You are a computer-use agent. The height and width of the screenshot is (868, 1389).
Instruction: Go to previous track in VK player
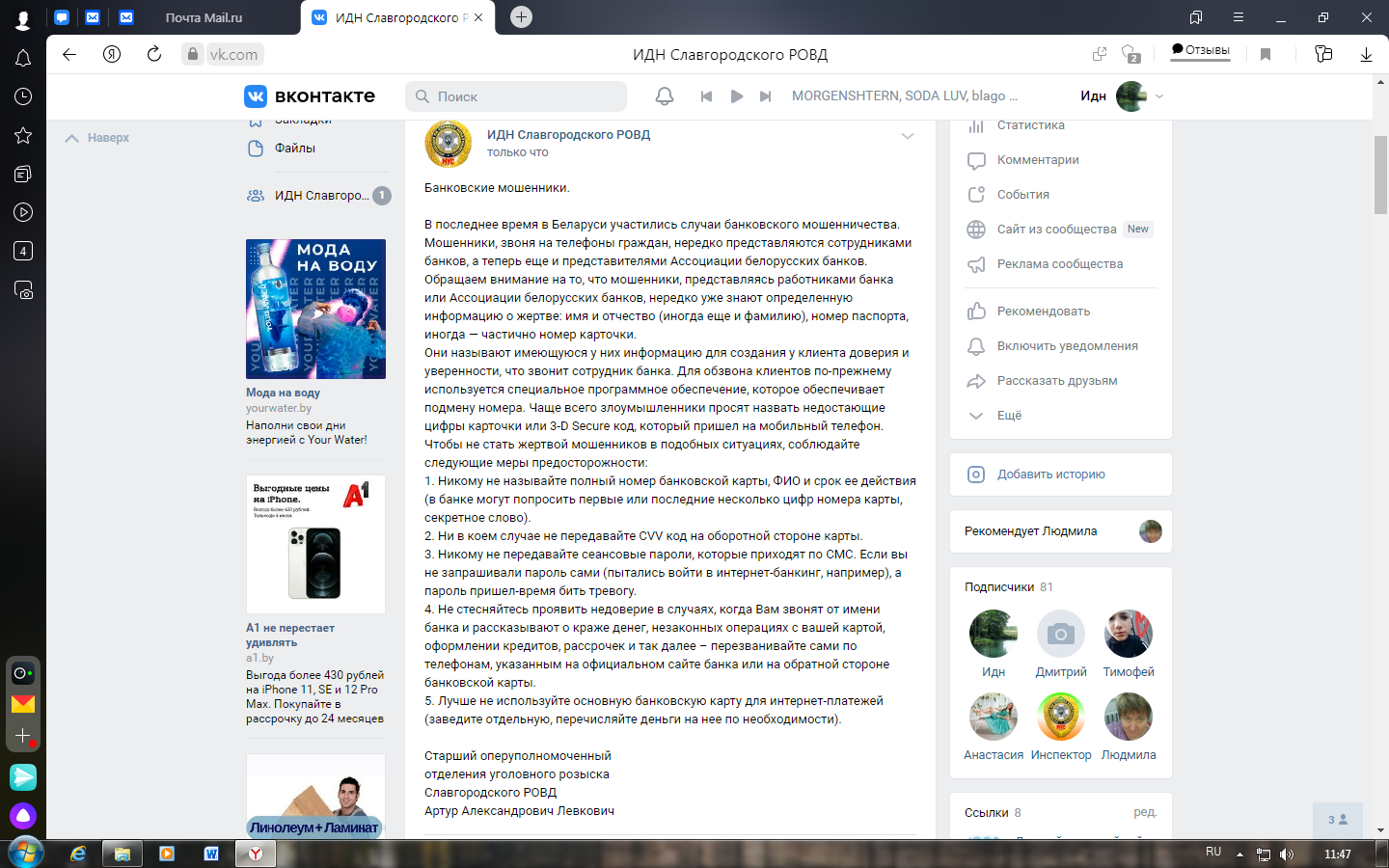pyautogui.click(x=706, y=96)
